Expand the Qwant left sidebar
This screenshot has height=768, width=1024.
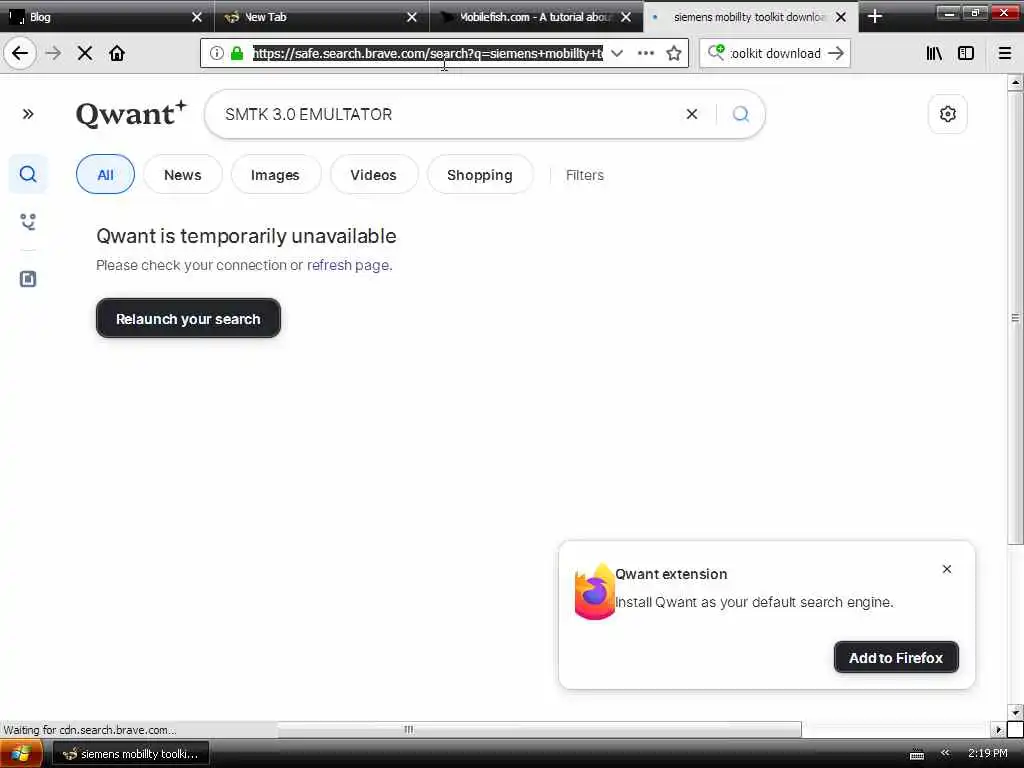27,114
